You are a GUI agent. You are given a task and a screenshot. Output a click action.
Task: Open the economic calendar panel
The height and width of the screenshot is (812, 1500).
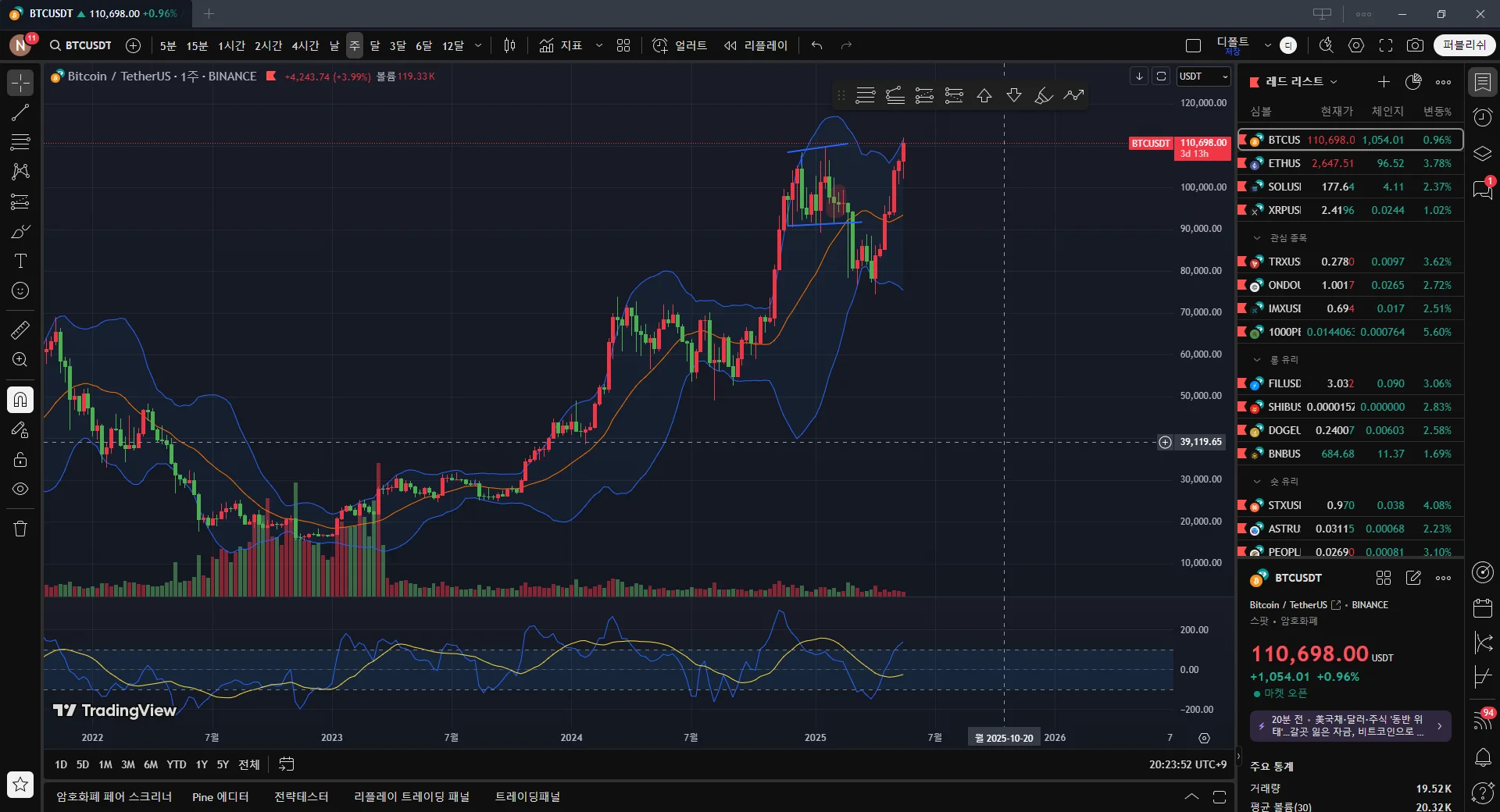[1482, 607]
